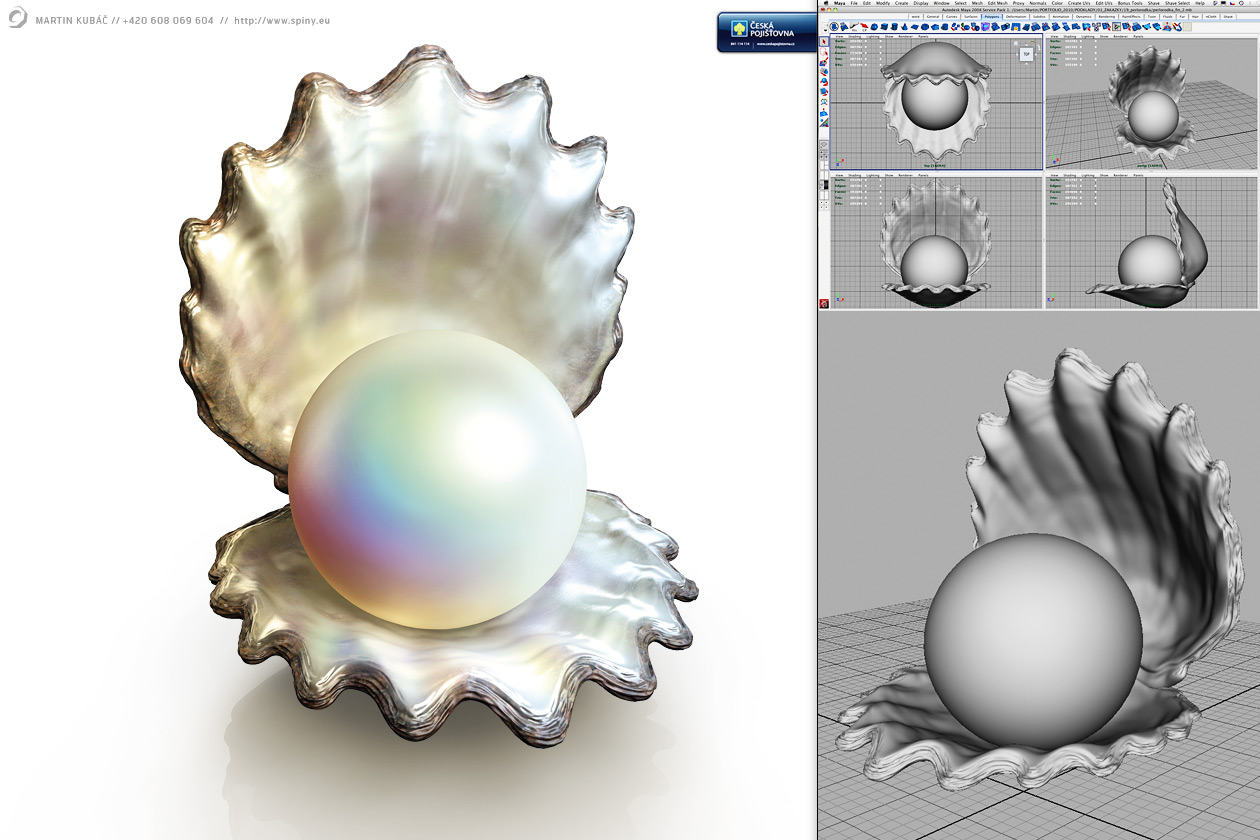Open the persp viewport's Renderer menu
1260x840 pixels.
(x=1121, y=36)
